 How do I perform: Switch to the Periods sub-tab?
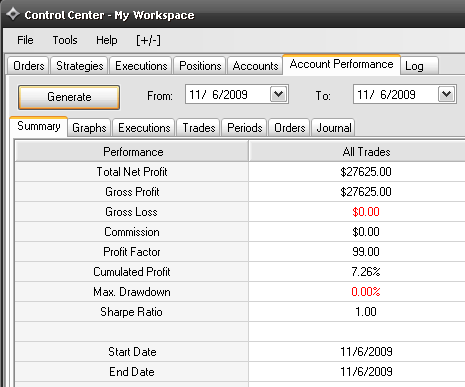click(245, 128)
